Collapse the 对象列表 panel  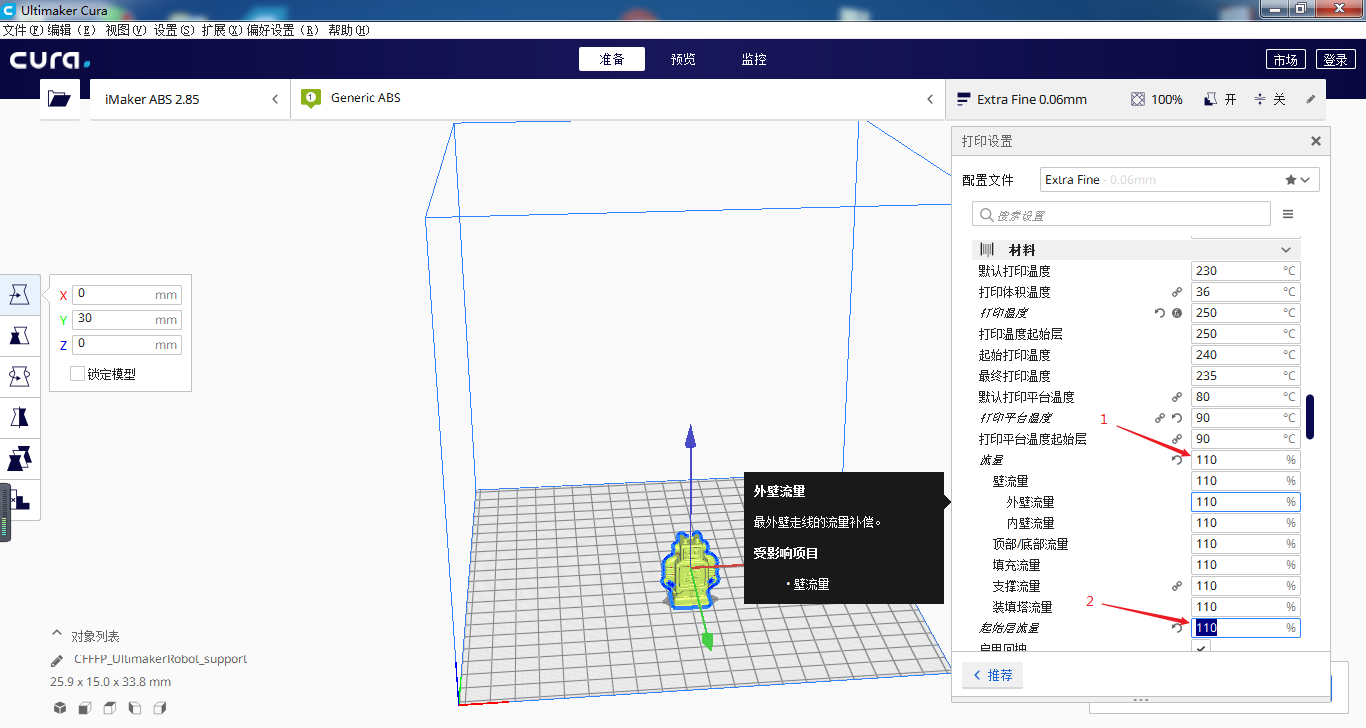pos(57,635)
